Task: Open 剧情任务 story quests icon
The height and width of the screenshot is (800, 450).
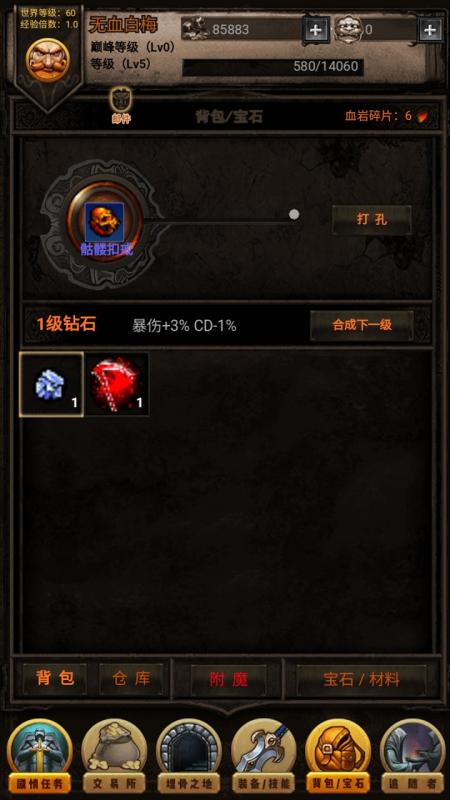Action: click(x=39, y=756)
